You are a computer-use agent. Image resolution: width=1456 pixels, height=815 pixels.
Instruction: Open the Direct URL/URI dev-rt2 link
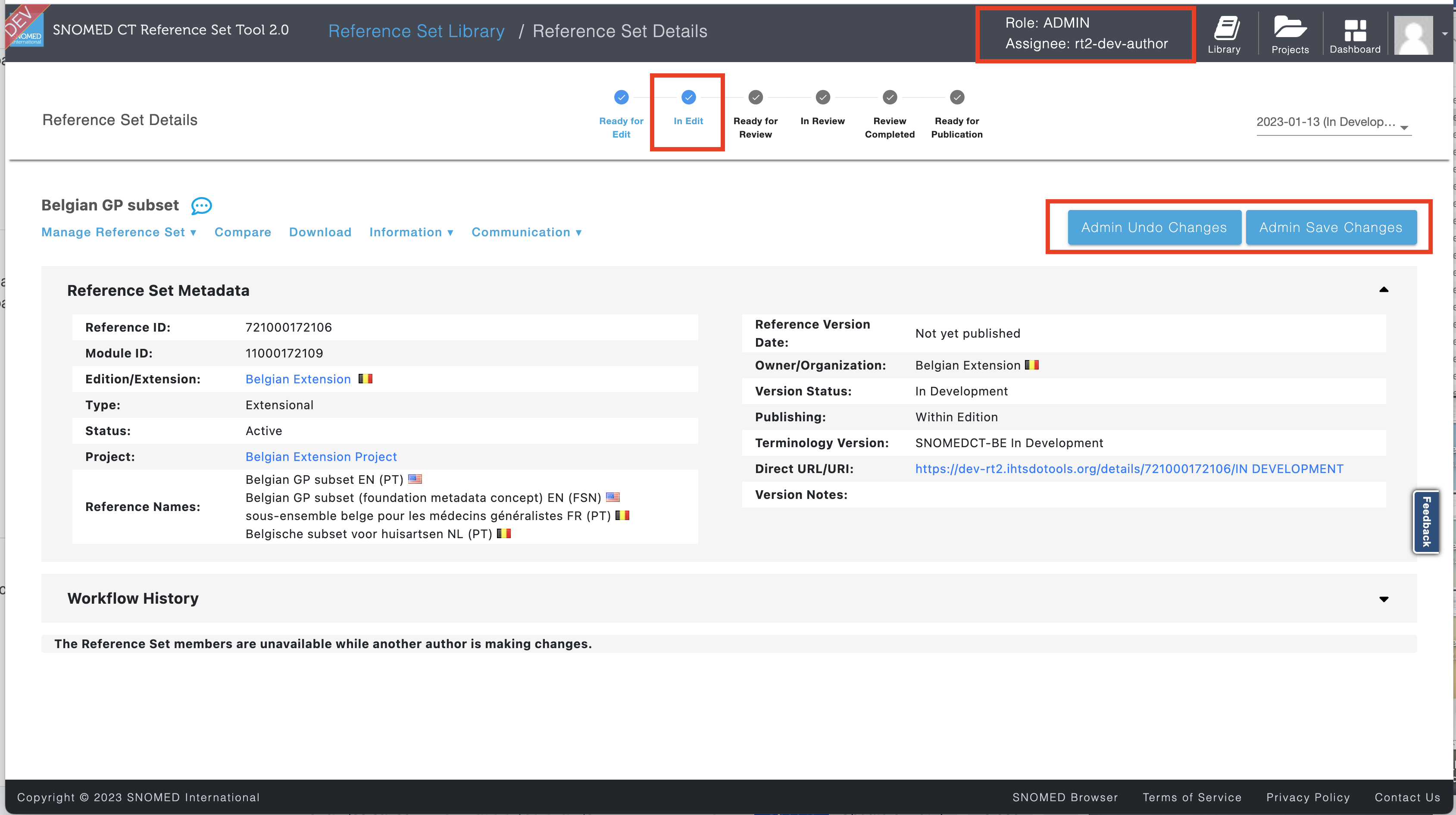[1129, 469]
